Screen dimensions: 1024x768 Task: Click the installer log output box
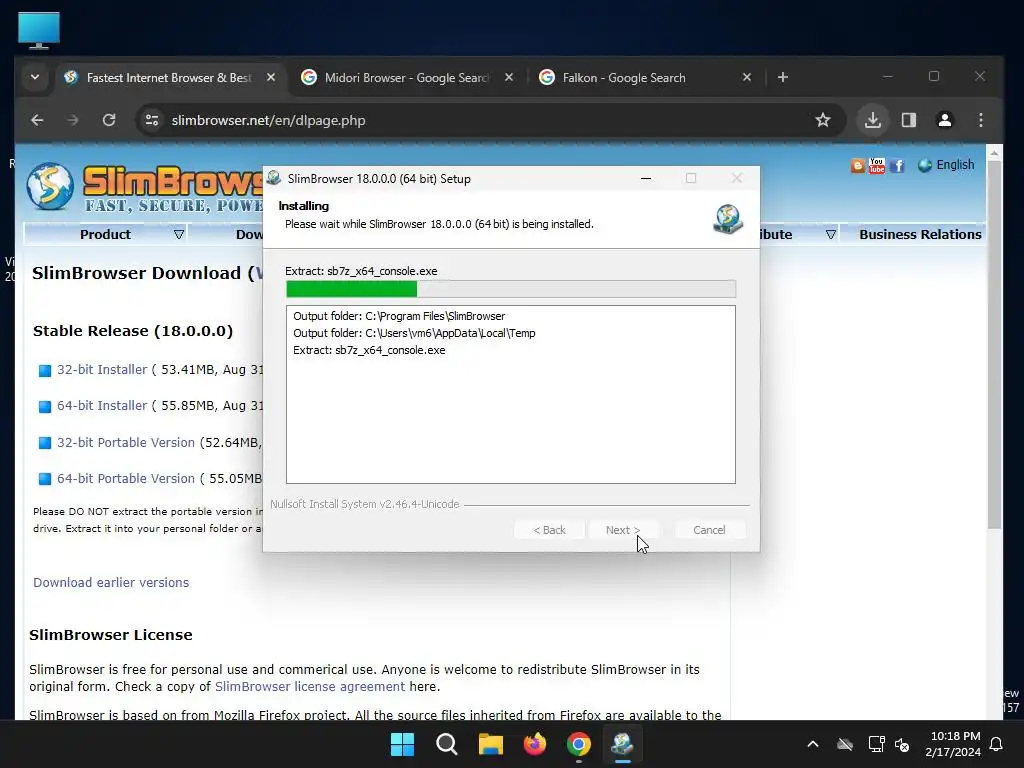coord(511,394)
